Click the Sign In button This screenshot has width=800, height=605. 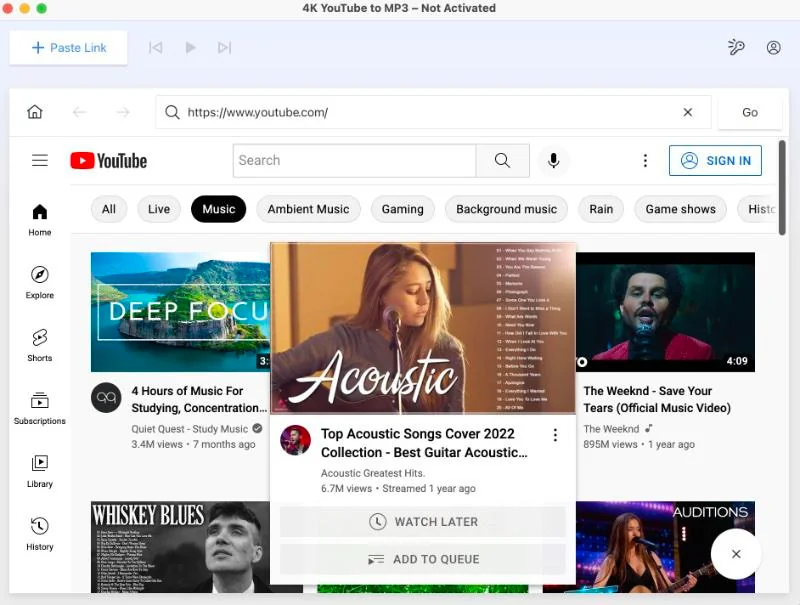715,160
